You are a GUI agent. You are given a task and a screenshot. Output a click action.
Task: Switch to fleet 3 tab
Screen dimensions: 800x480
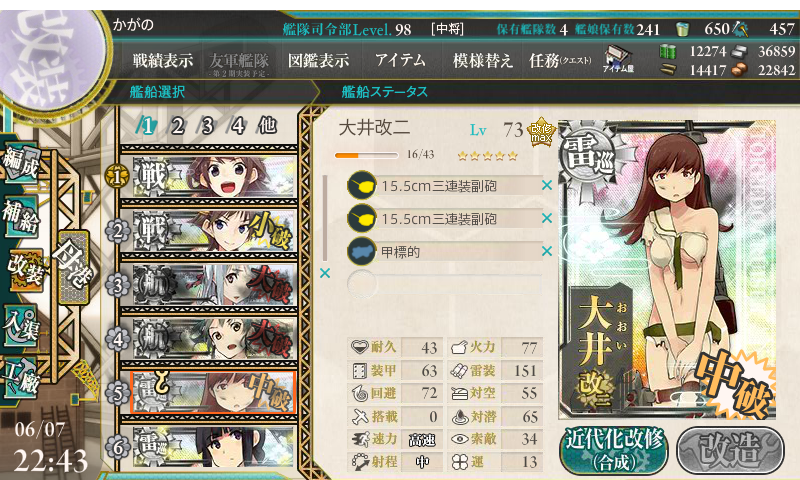pyautogui.click(x=207, y=125)
